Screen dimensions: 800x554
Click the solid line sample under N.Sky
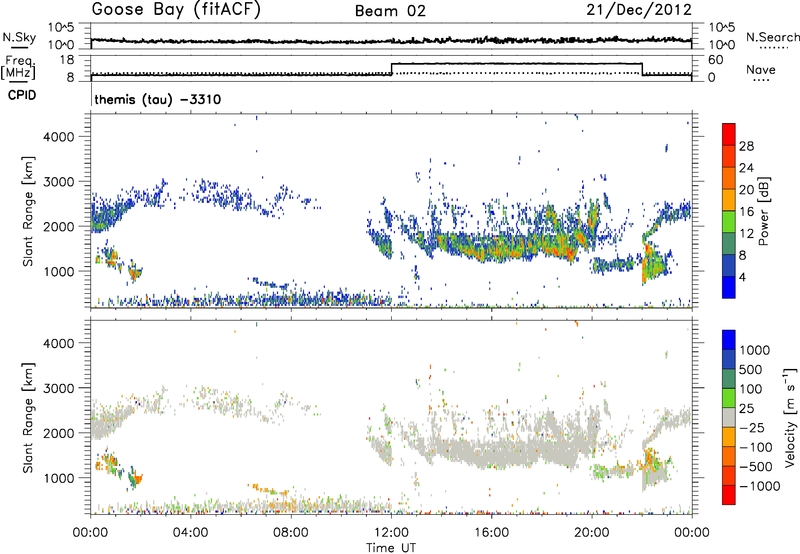(19, 47)
